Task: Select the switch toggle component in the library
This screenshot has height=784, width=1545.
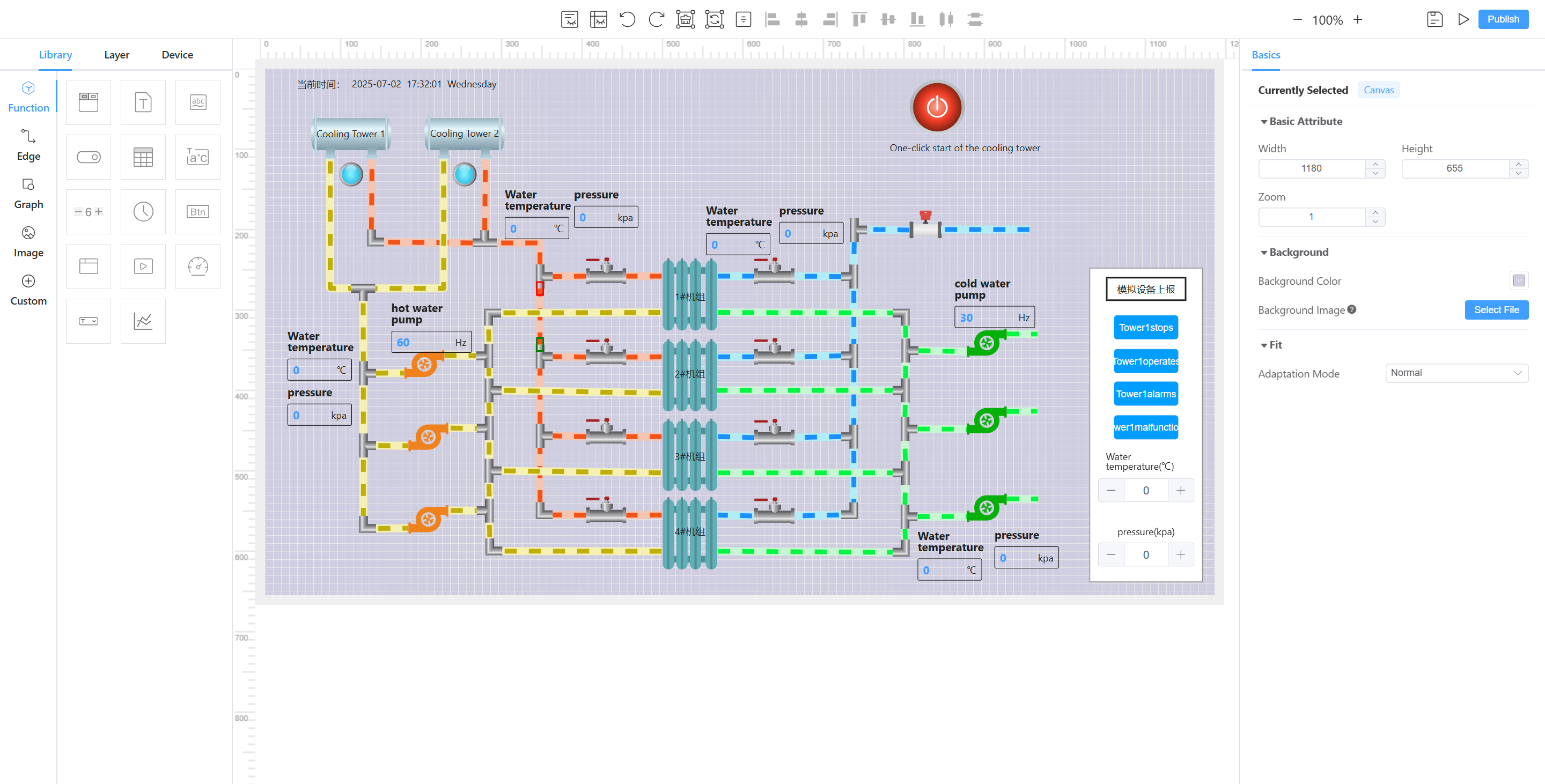Action: 88,157
